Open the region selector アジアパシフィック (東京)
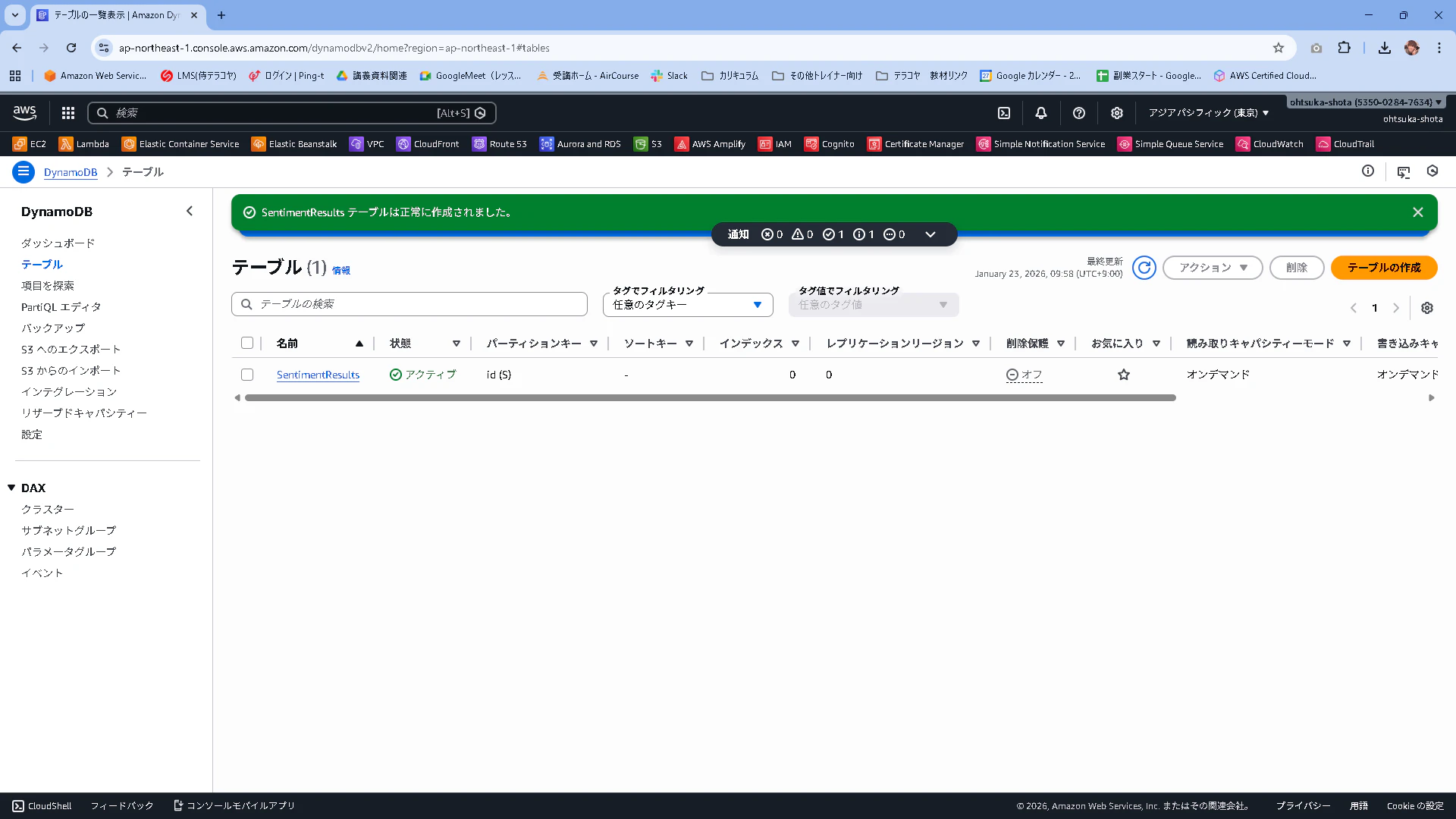This screenshot has height=819, width=1456. pyautogui.click(x=1209, y=113)
